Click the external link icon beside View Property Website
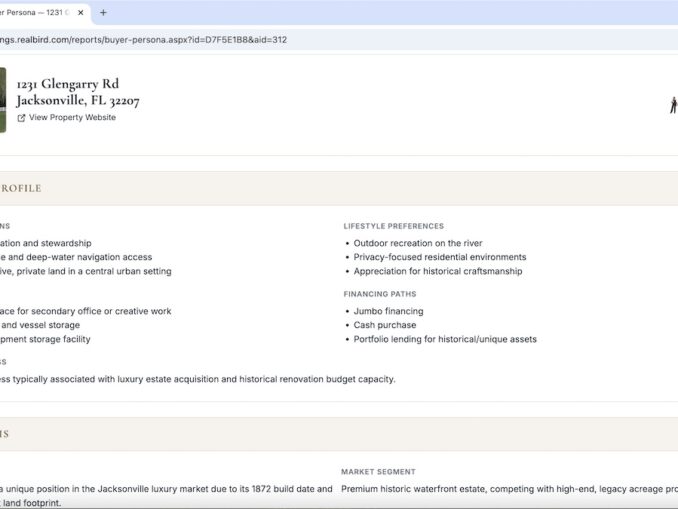 pos(21,118)
